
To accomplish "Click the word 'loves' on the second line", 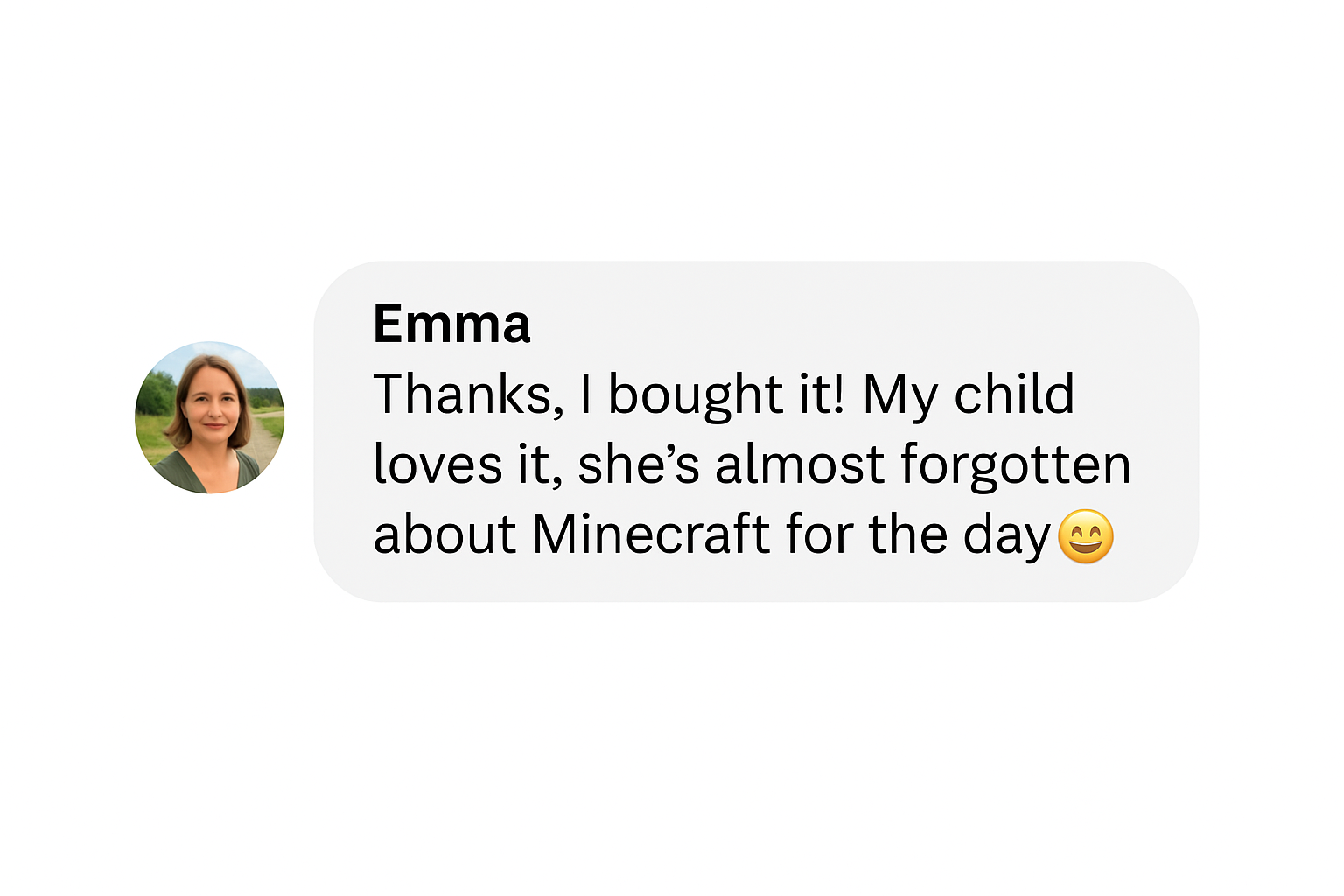I will [x=437, y=464].
